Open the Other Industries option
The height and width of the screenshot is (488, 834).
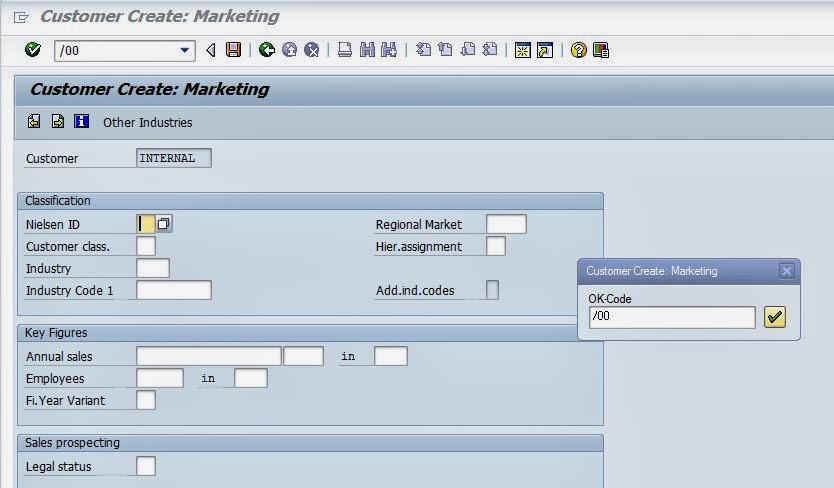[147, 122]
